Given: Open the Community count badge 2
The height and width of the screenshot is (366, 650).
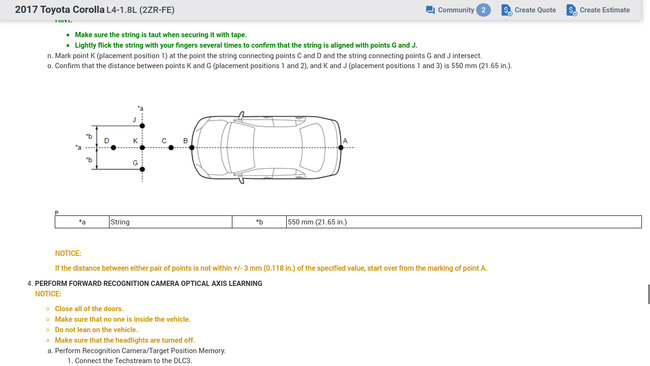Looking at the screenshot, I should tap(483, 10).
